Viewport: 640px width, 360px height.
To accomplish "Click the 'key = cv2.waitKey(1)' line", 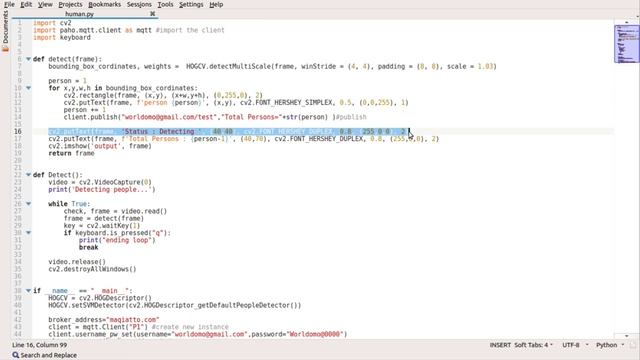I will pyautogui.click(x=102, y=226).
